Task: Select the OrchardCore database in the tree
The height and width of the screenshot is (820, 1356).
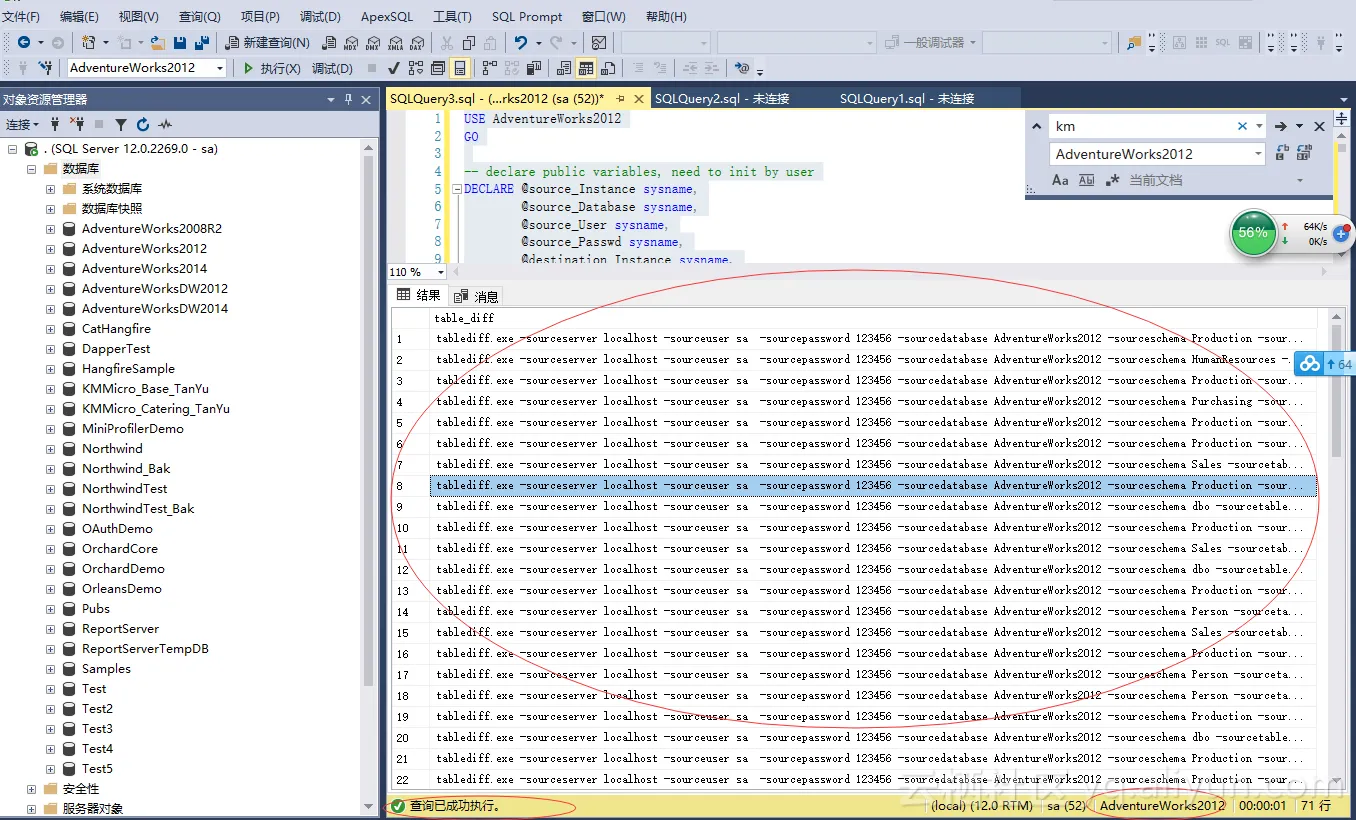Action: point(120,548)
